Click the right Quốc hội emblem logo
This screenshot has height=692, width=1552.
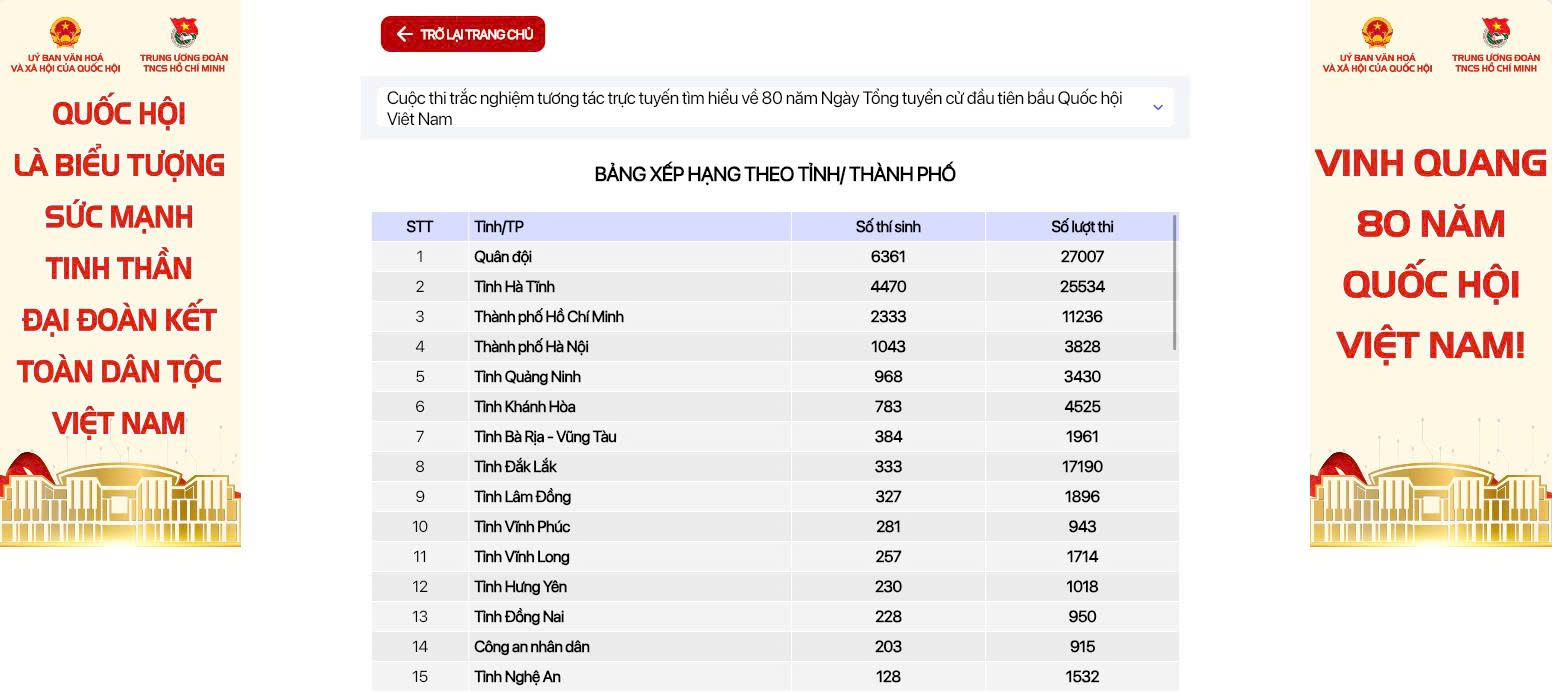(x=1377, y=32)
